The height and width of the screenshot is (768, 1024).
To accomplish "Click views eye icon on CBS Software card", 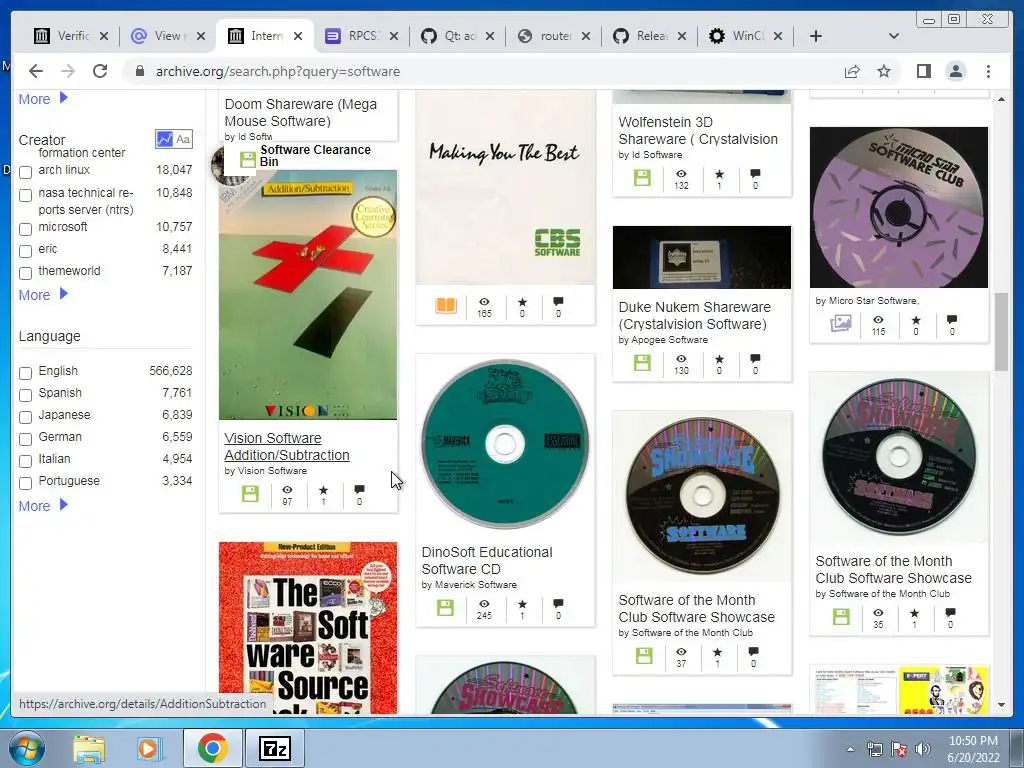I will pyautogui.click(x=484, y=302).
